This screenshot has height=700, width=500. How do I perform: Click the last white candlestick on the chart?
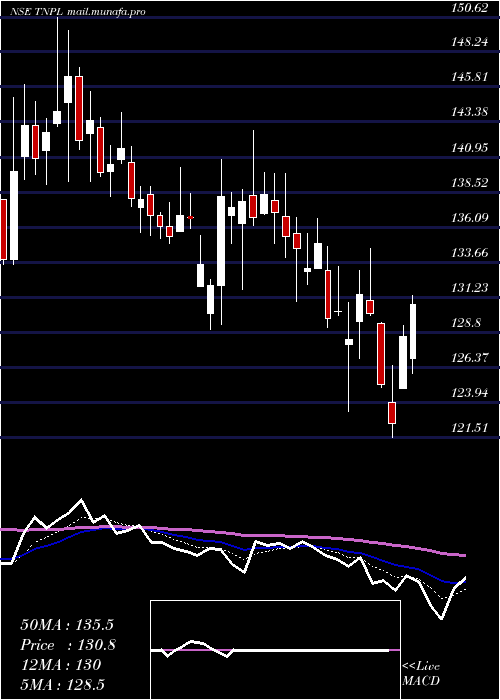tap(413, 331)
